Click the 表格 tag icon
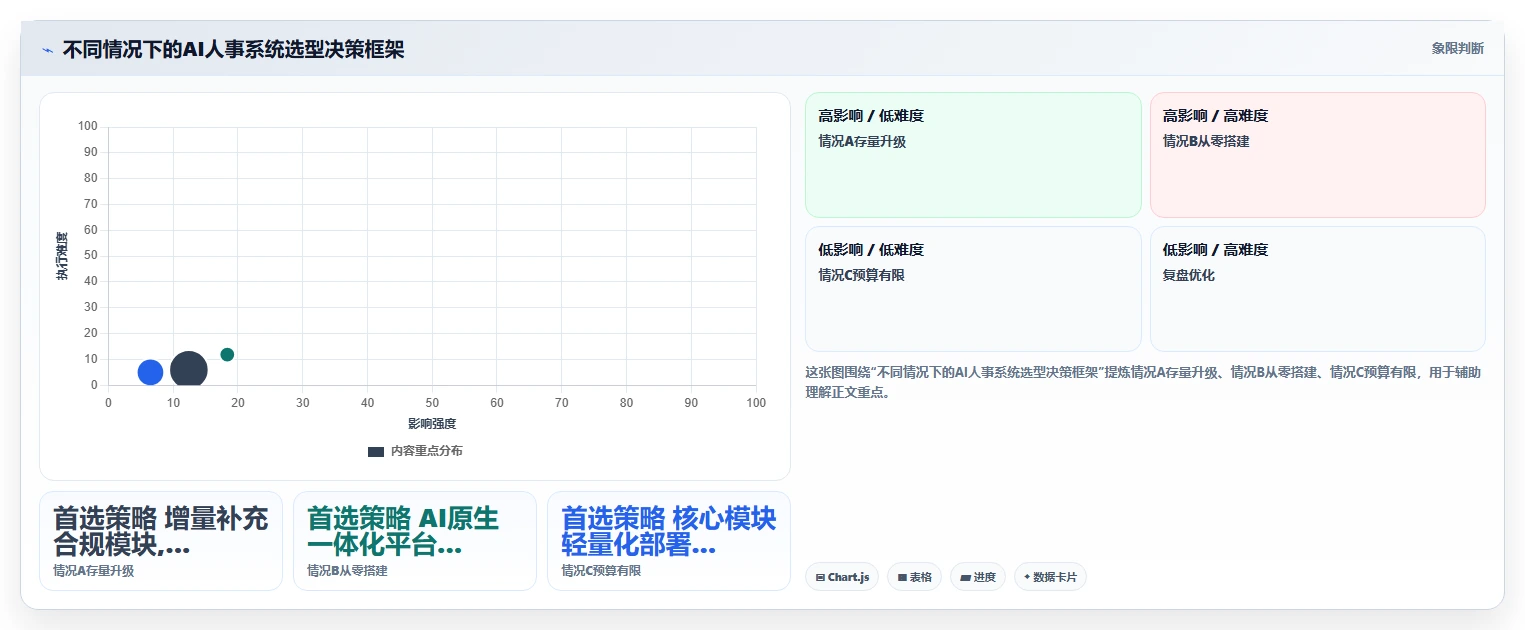This screenshot has width=1525, height=630. coord(902,578)
